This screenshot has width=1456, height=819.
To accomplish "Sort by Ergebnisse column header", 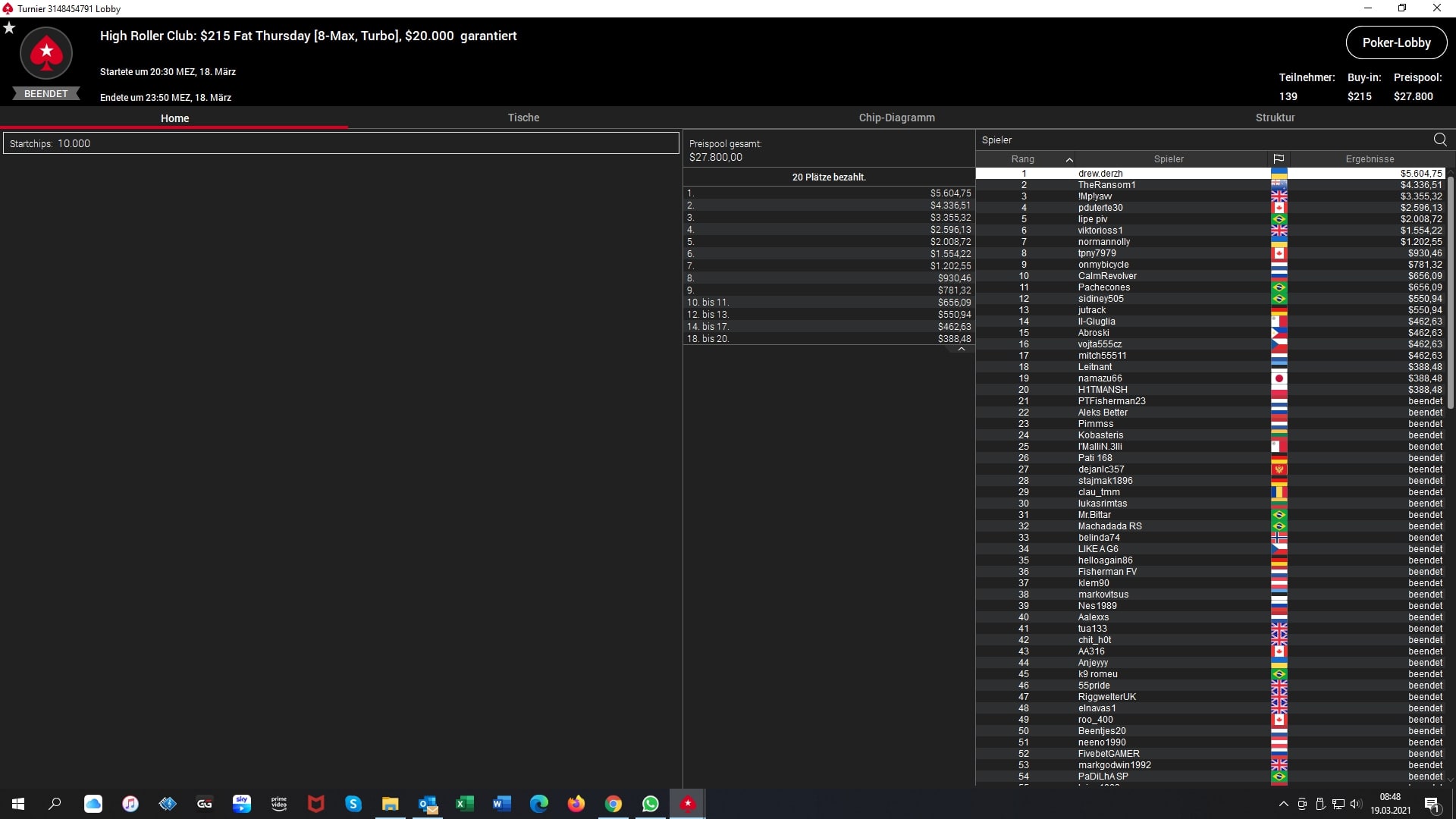I will [x=1370, y=159].
